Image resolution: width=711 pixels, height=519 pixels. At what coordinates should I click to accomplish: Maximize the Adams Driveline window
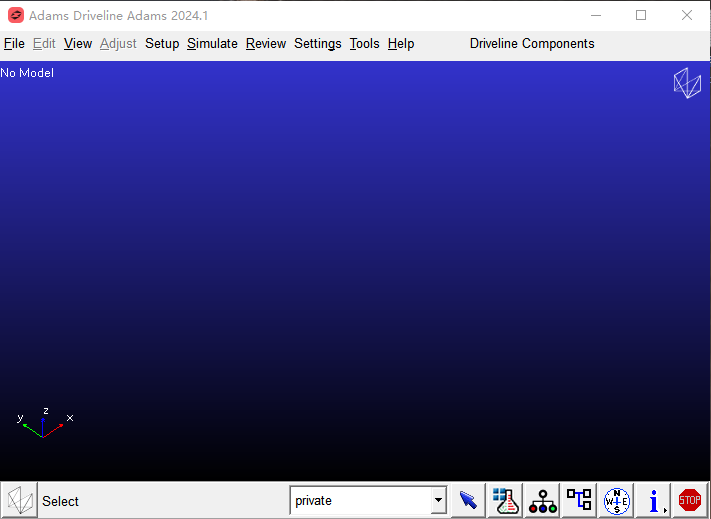click(x=641, y=15)
